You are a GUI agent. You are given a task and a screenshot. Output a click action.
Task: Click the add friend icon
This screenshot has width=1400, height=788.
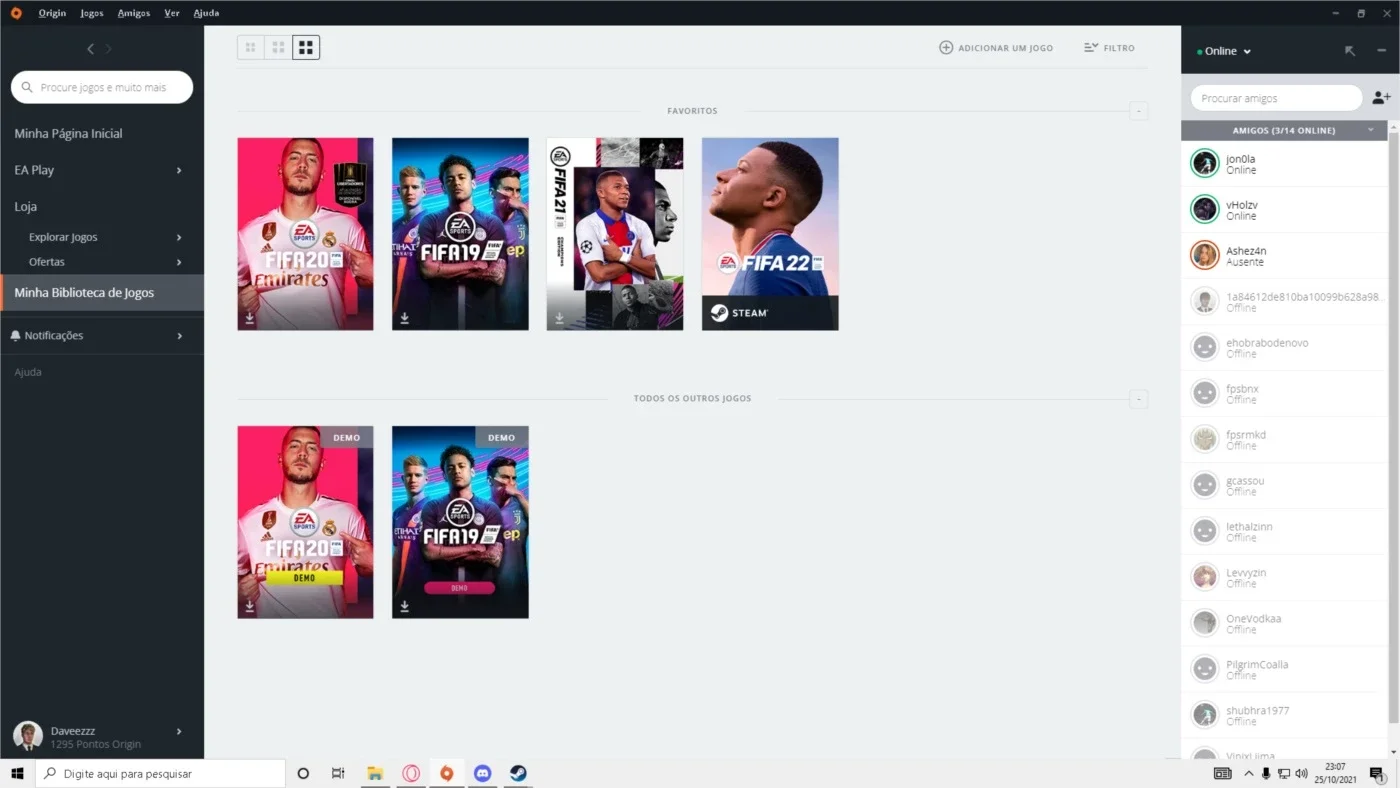(x=1381, y=98)
